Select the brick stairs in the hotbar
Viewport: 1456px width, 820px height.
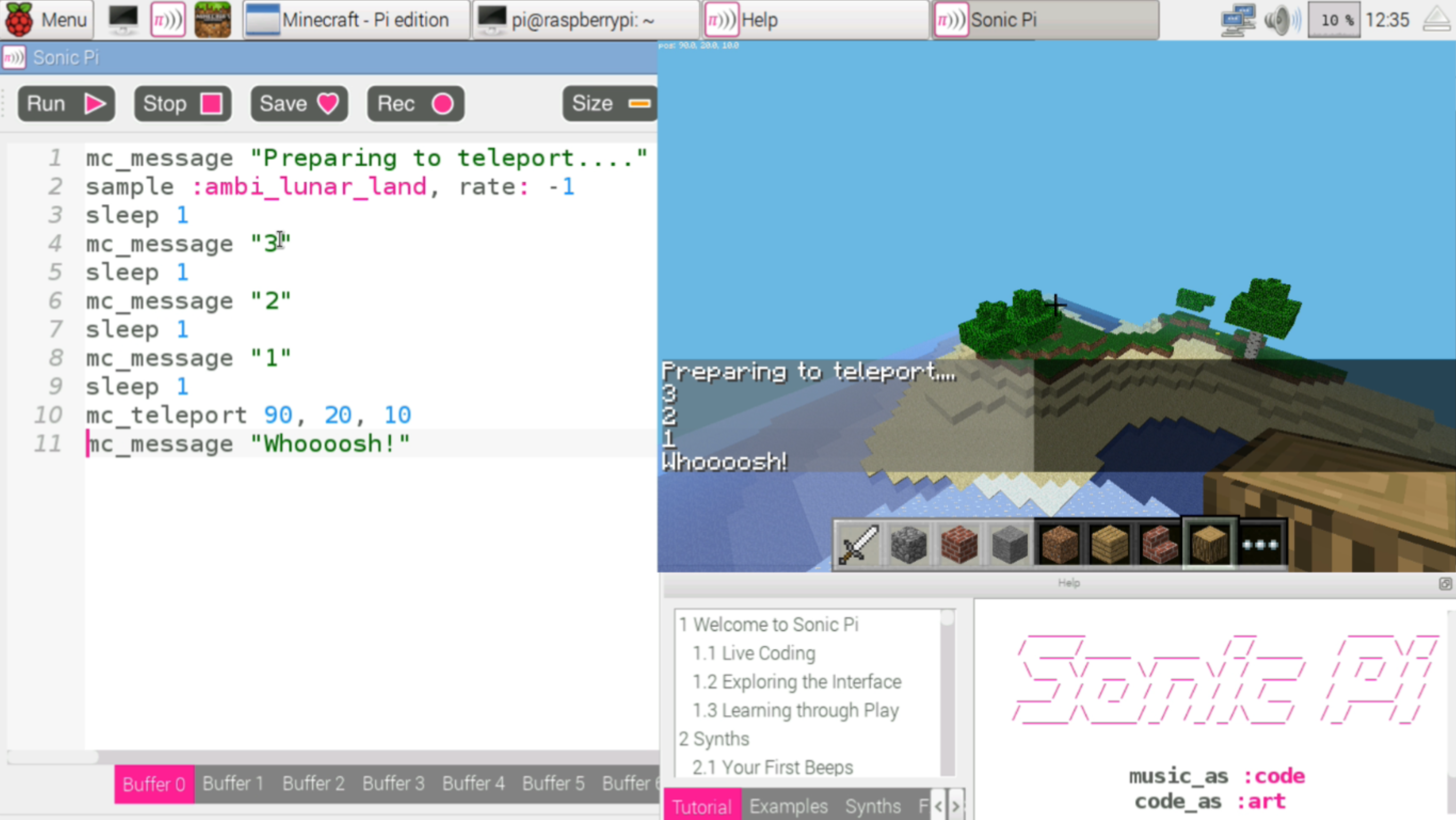1159,544
